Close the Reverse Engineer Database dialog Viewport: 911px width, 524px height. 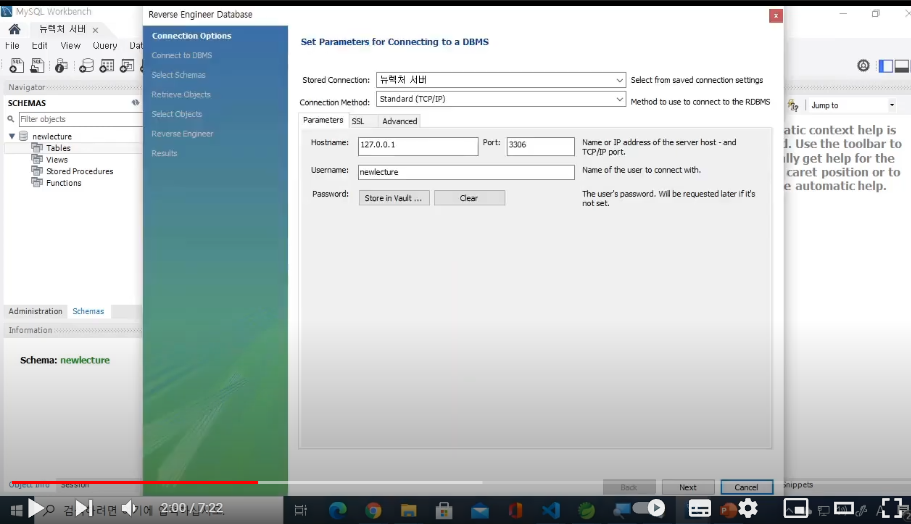[776, 16]
